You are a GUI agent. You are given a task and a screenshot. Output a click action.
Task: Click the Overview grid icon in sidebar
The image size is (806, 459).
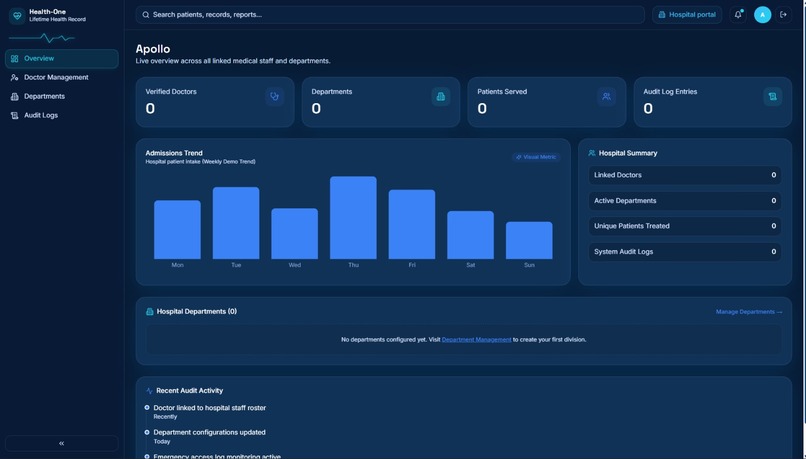pos(14,59)
